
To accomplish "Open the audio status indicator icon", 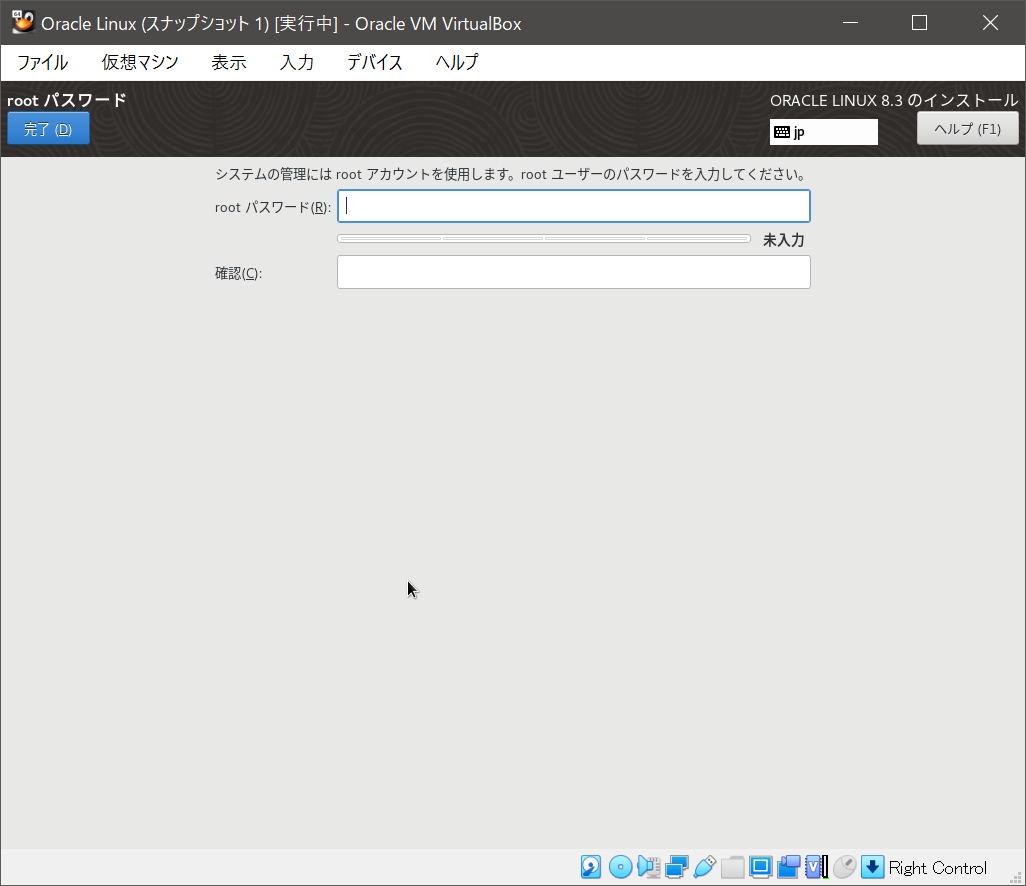I will tap(648, 867).
